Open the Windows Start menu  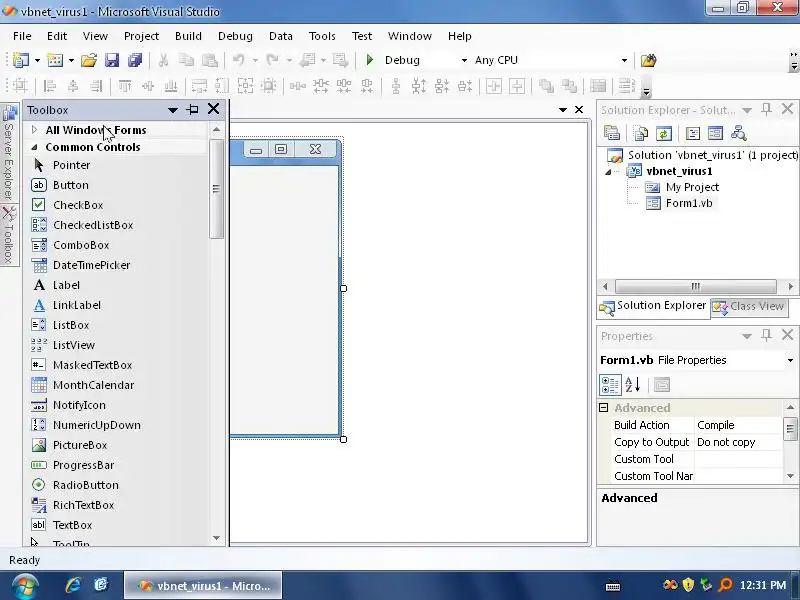click(x=26, y=586)
